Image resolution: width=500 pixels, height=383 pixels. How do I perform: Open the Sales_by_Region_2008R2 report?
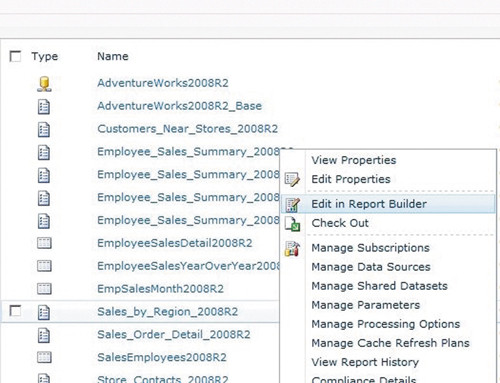point(167,312)
